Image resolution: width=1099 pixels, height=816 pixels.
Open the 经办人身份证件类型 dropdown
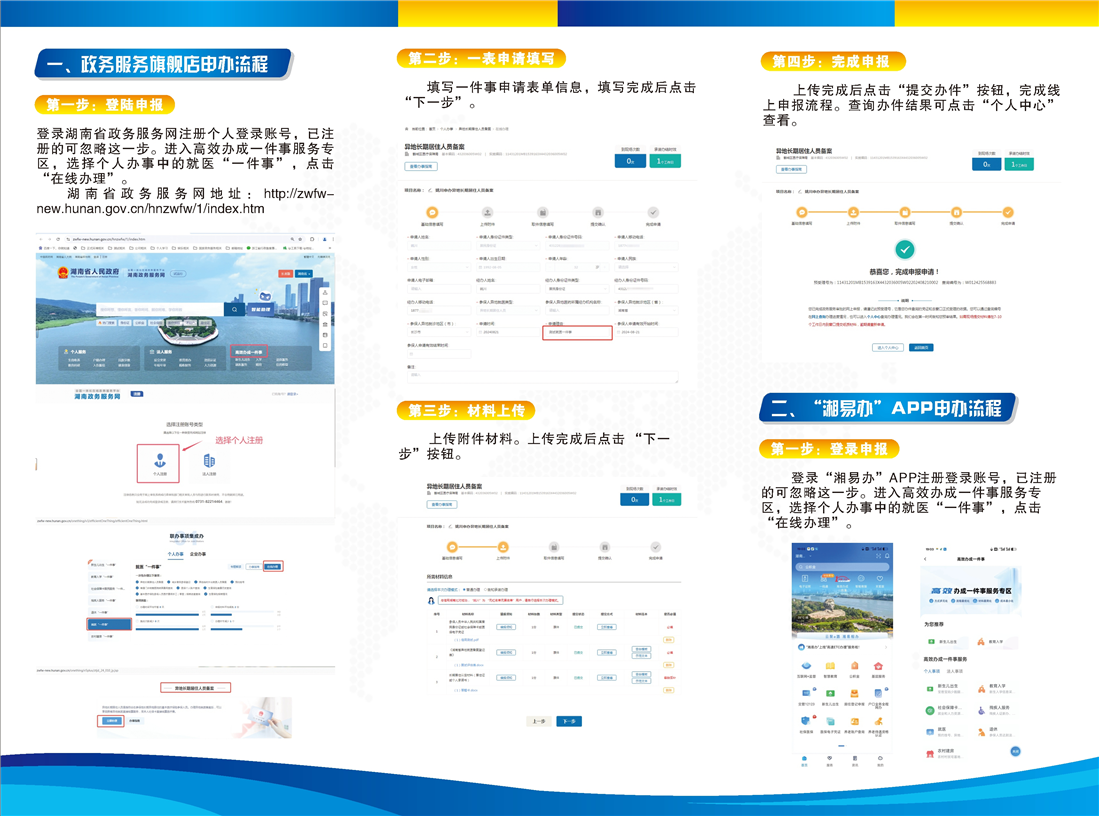point(577,289)
